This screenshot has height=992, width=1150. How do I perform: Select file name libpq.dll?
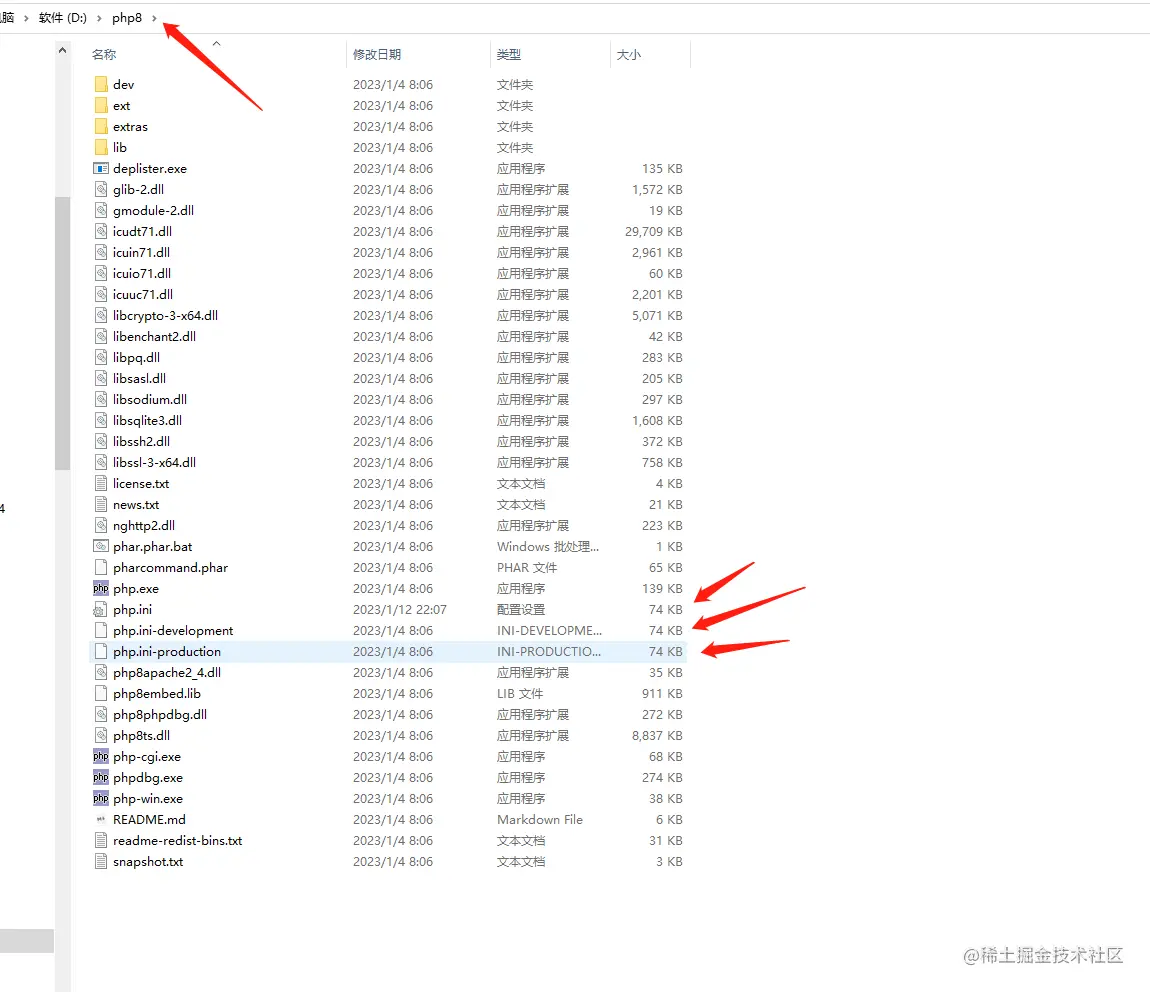coord(136,358)
